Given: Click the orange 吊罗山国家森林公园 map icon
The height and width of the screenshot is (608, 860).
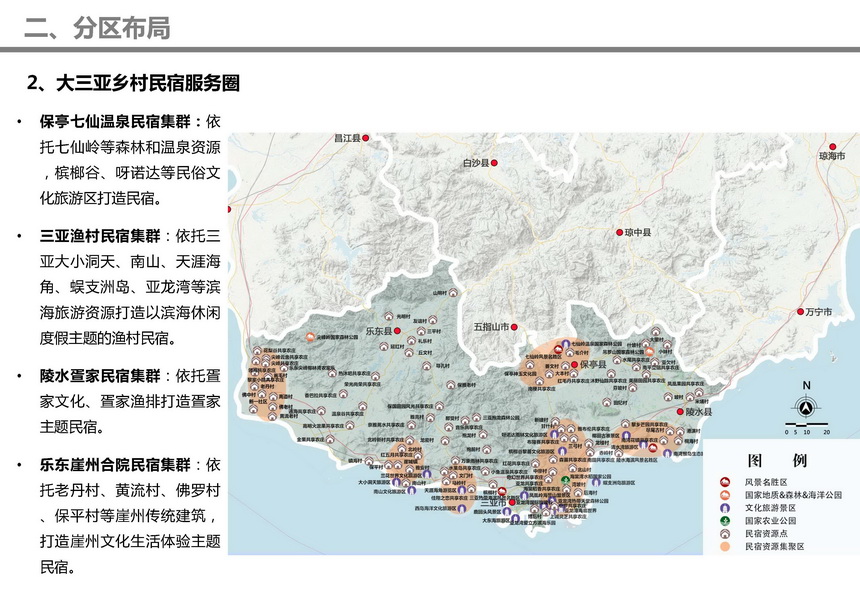Looking at the screenshot, I should coord(650,352).
